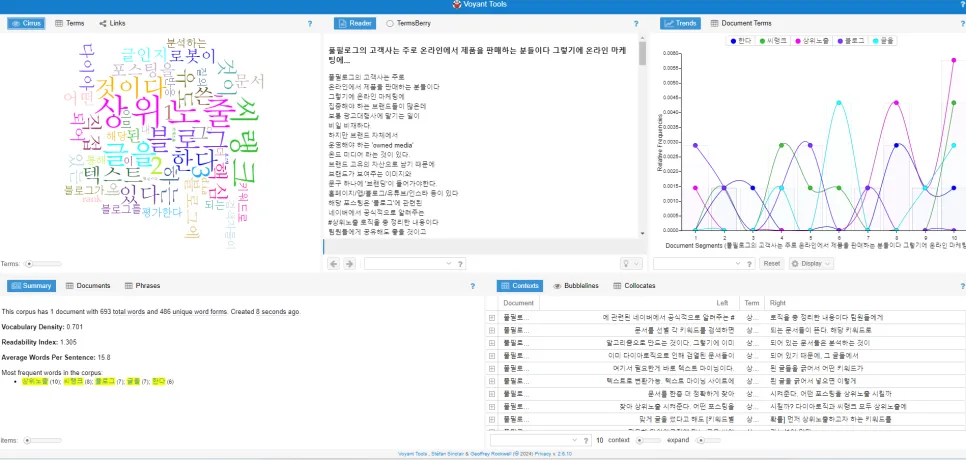Click the Trends search help question mark
This screenshot has width=966, height=460.
click(x=750, y=264)
